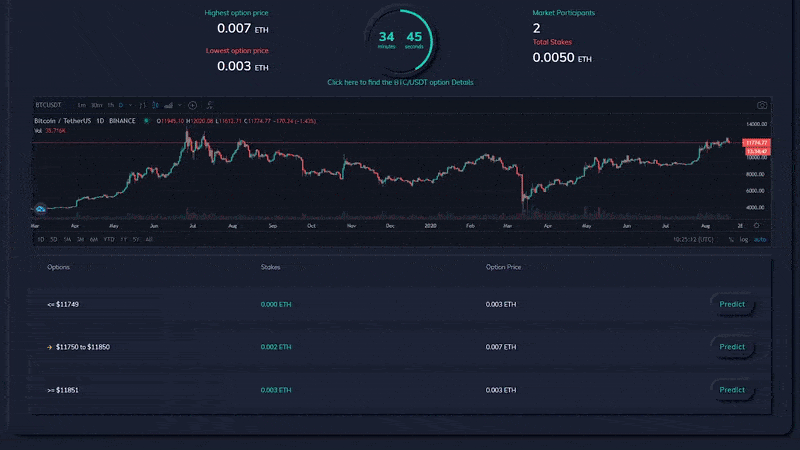This screenshot has height=450, width=800.
Task: Click the cloud icon at chart start
Action: click(x=40, y=209)
